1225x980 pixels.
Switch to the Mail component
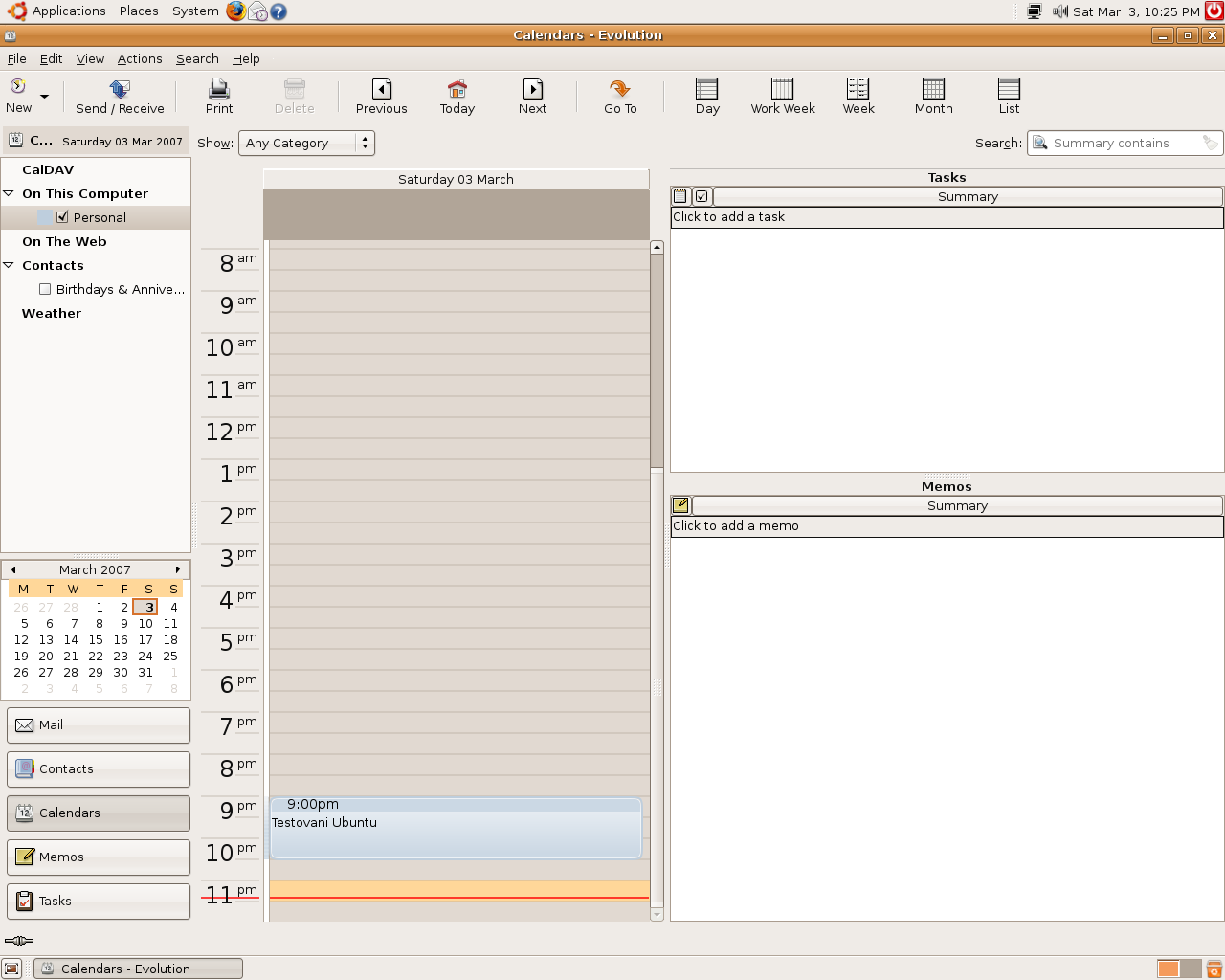click(x=99, y=725)
